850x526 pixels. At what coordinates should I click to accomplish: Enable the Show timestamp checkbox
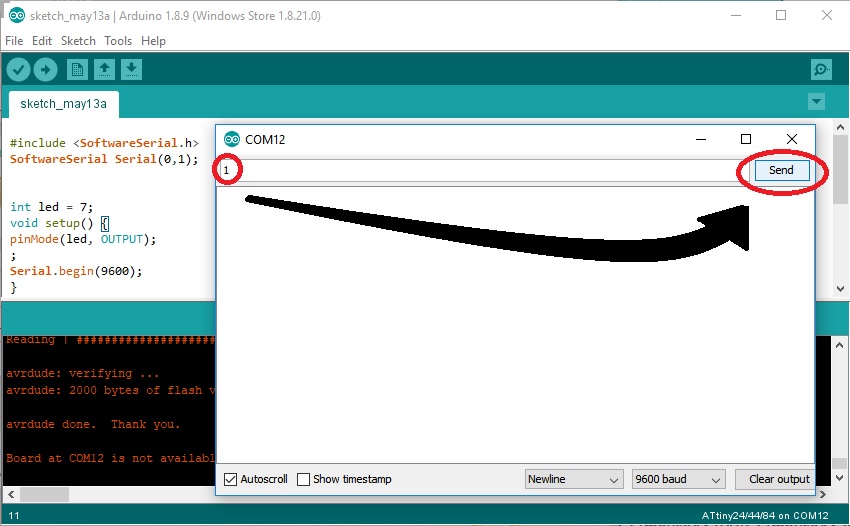(304, 479)
